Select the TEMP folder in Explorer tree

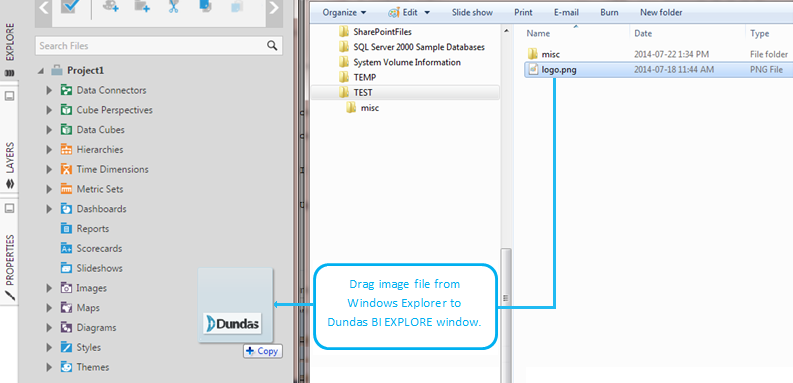click(358, 77)
